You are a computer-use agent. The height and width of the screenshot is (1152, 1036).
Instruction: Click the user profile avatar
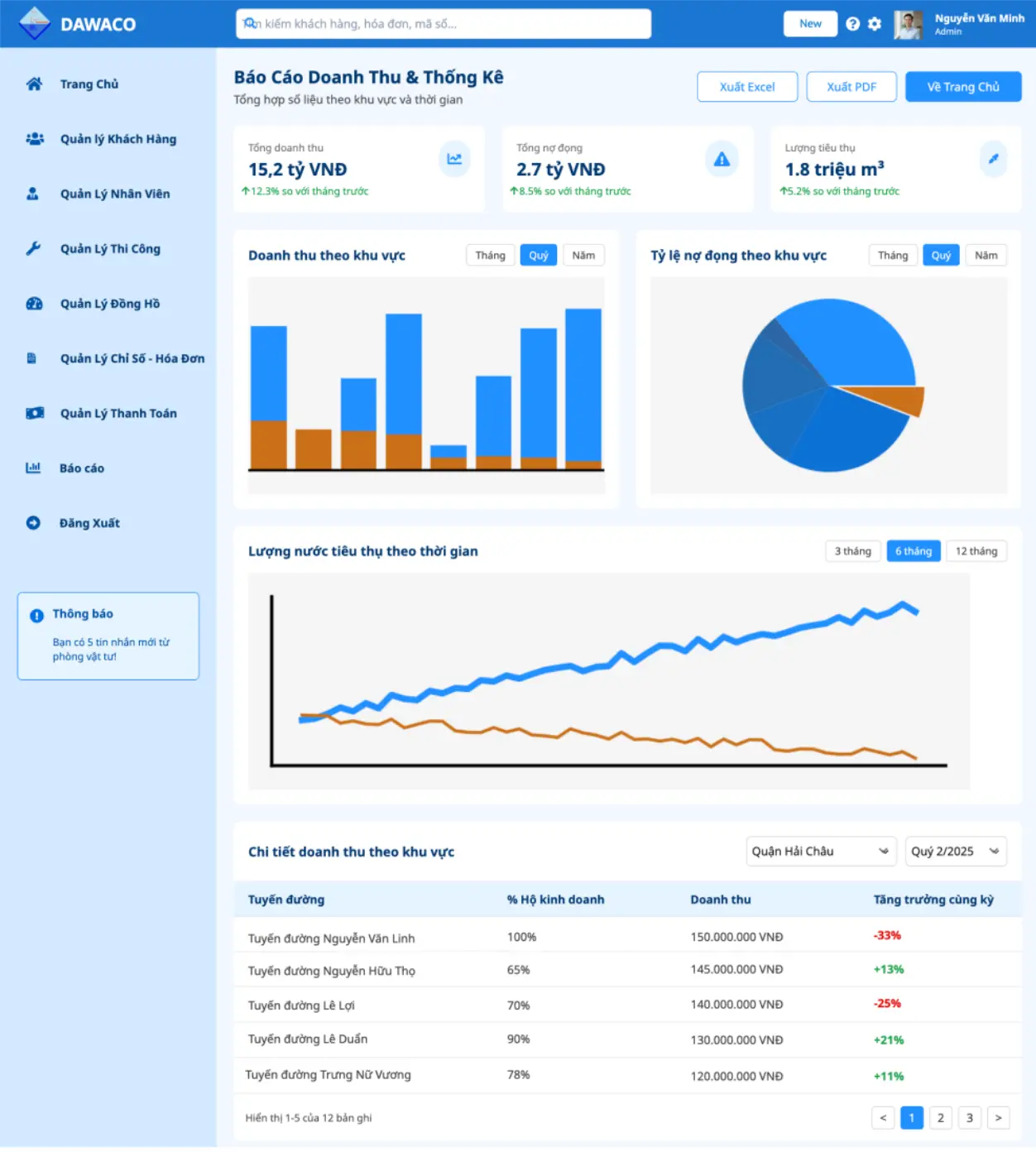(x=908, y=25)
